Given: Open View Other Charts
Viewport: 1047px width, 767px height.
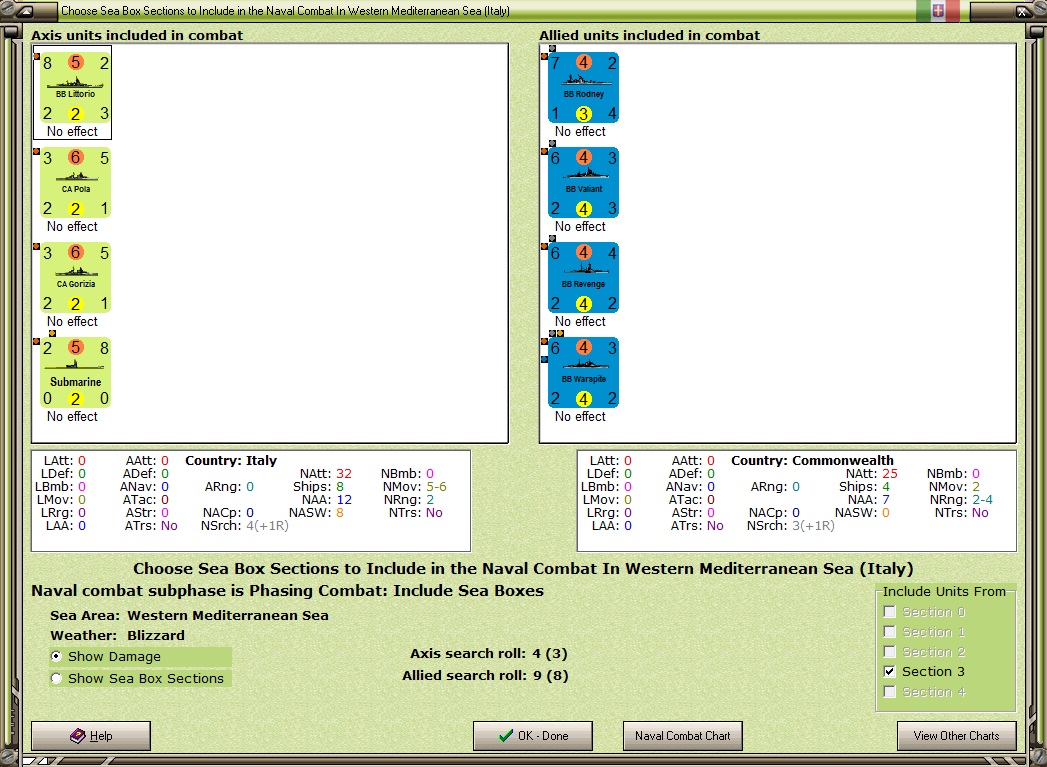Looking at the screenshot, I should point(956,736).
